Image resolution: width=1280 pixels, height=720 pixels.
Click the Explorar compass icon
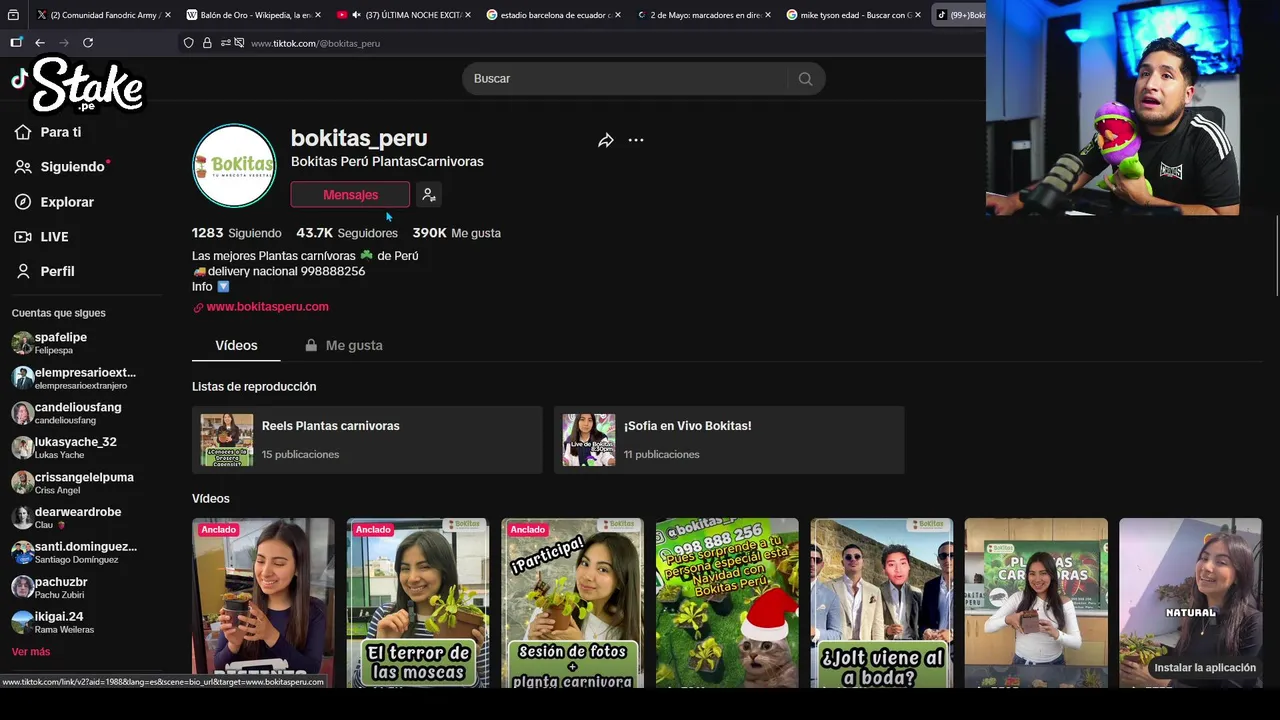tap(23, 202)
